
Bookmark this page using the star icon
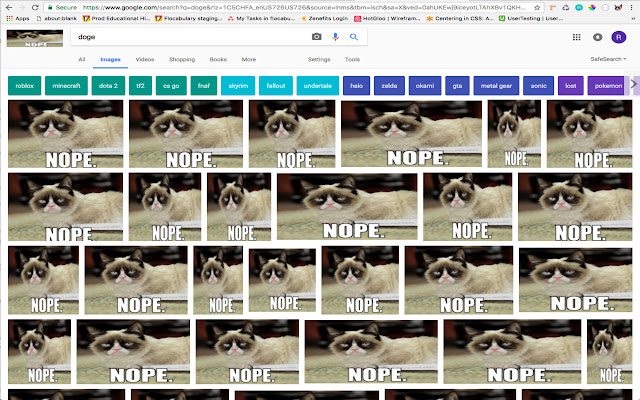537,7
